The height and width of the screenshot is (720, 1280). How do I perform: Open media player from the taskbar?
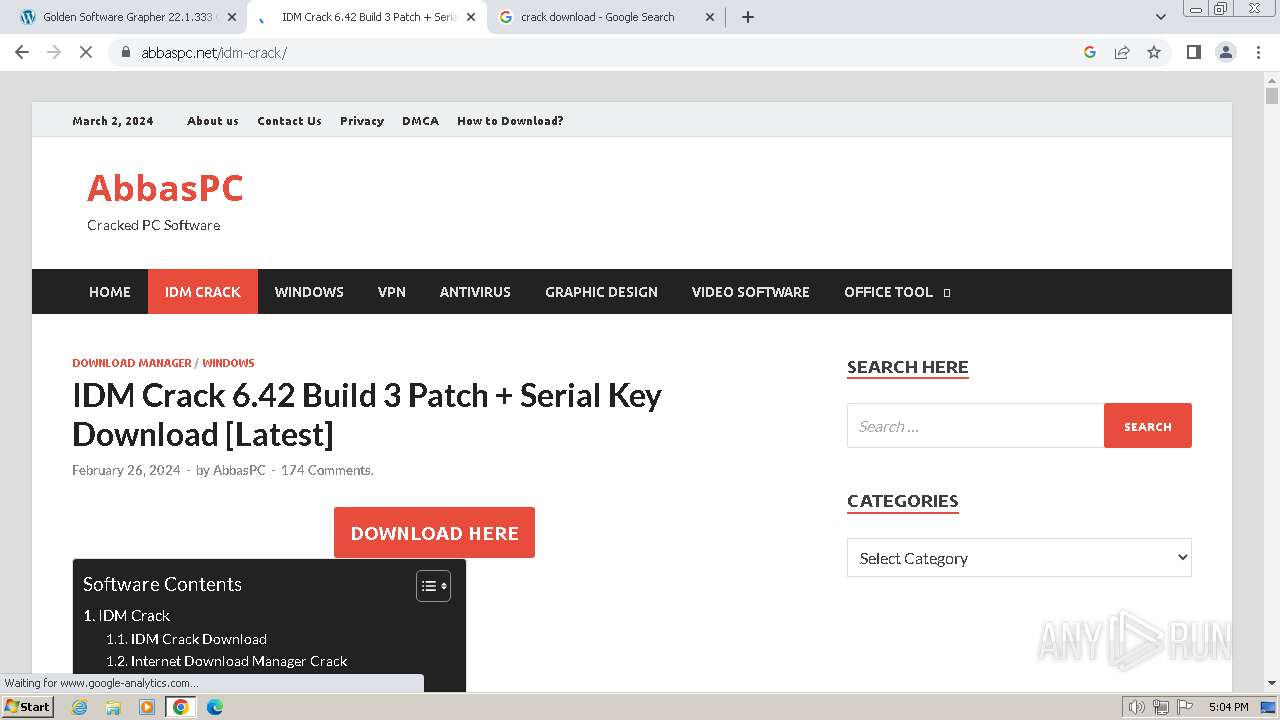[147, 707]
